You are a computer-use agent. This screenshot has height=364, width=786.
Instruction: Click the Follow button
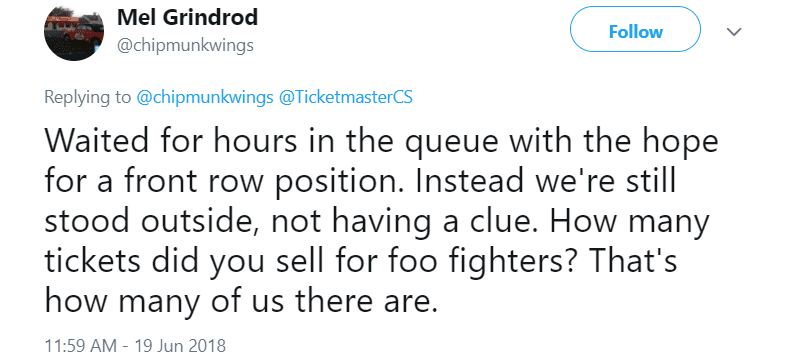click(635, 32)
